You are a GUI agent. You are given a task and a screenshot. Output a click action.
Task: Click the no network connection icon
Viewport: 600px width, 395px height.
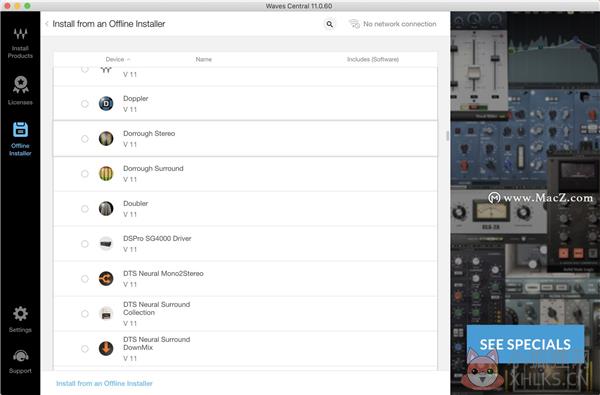(x=354, y=24)
